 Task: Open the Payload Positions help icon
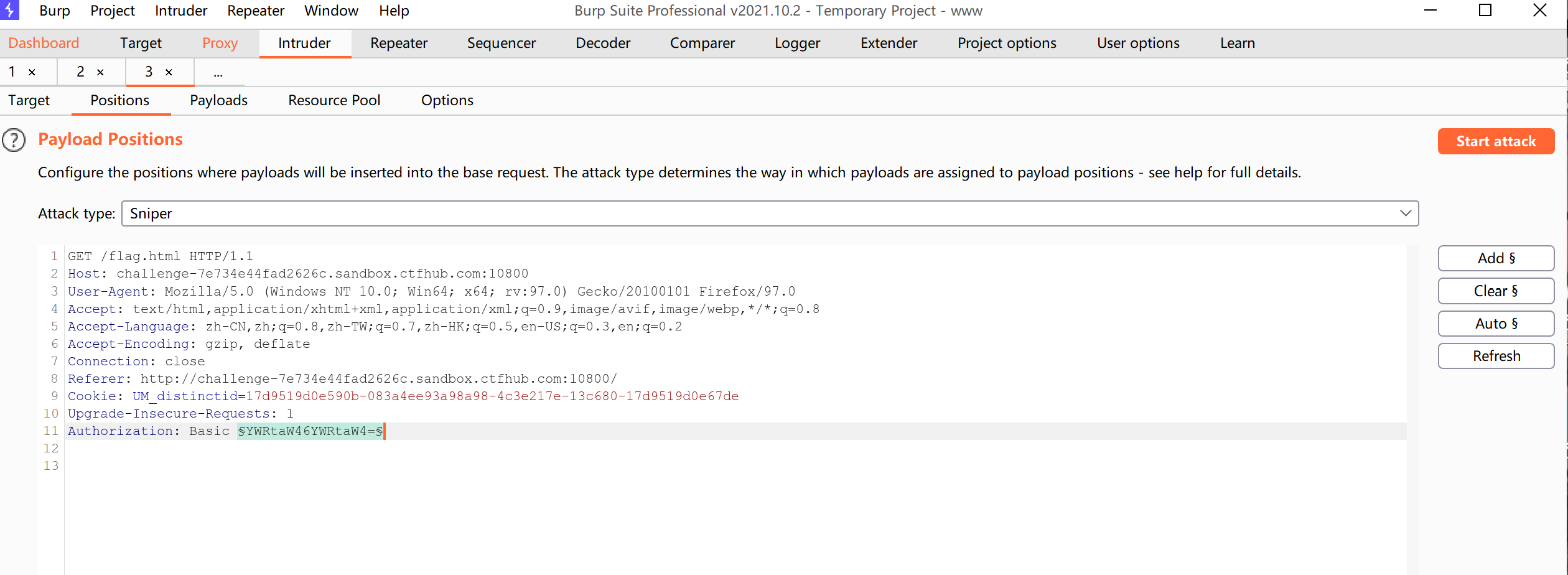tap(14, 140)
